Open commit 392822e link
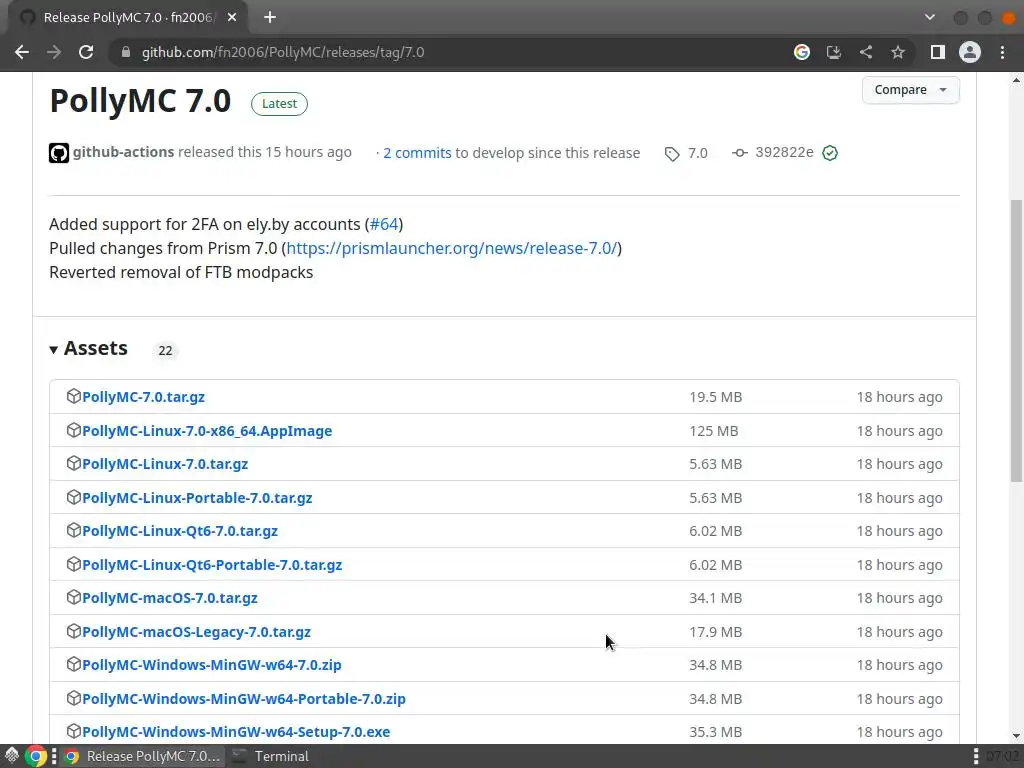This screenshot has height=768, width=1024. pos(784,152)
